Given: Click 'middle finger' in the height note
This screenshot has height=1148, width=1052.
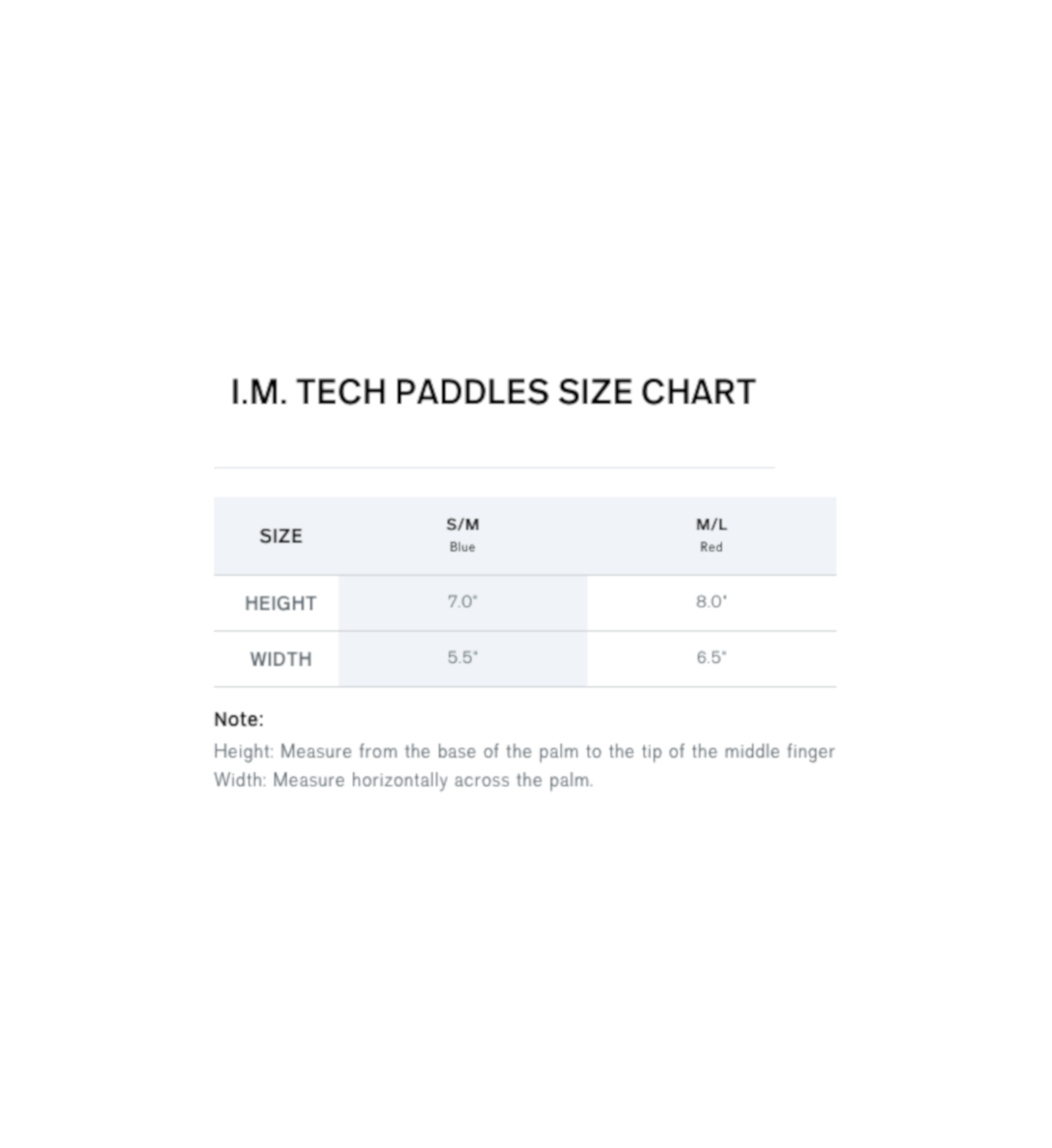Looking at the screenshot, I should click(779, 752).
